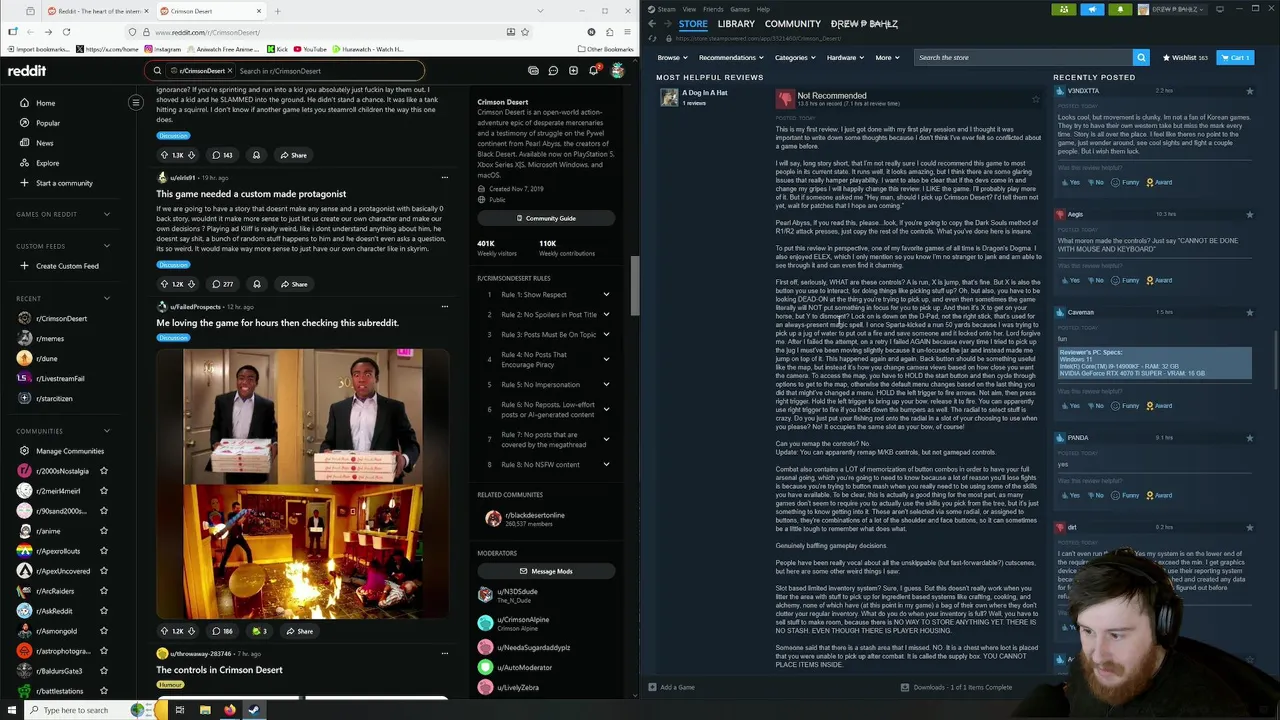Open Steam Wishlist link
This screenshot has height=720, width=1280.
pos(1185,57)
